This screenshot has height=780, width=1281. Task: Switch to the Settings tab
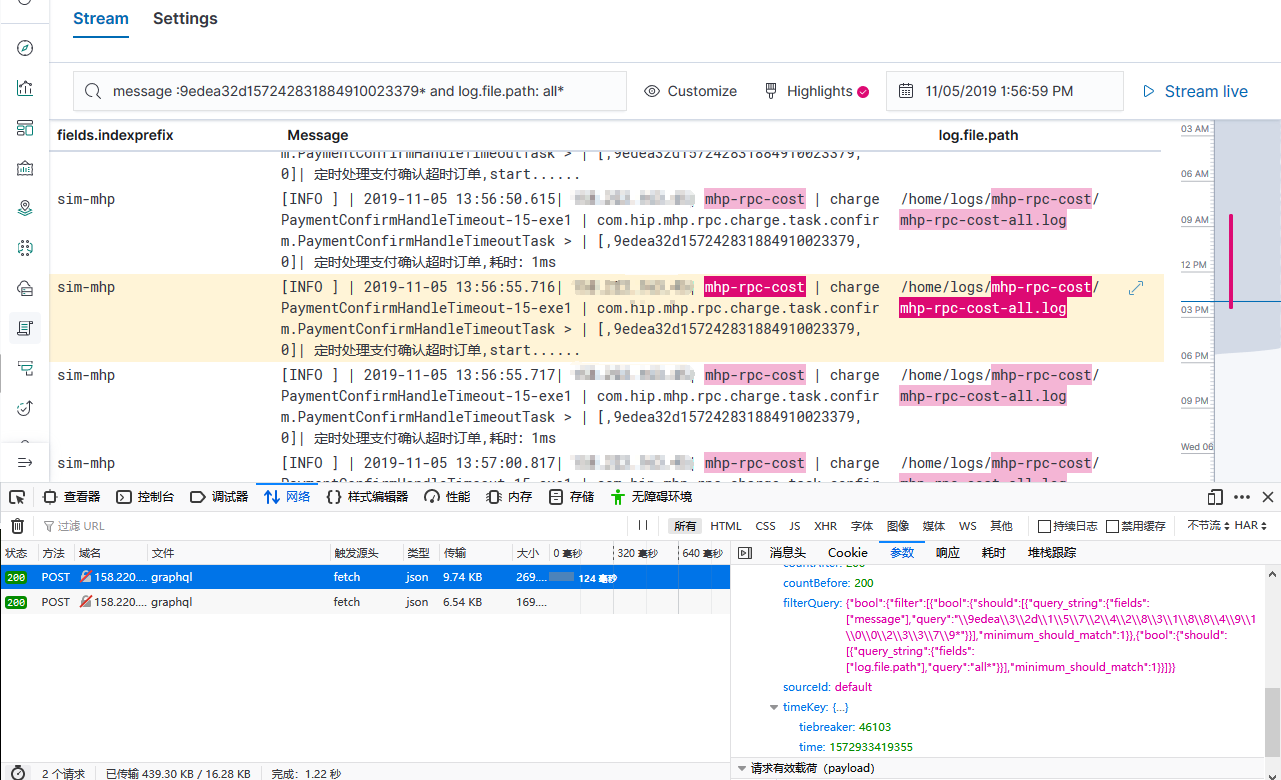coord(185,19)
